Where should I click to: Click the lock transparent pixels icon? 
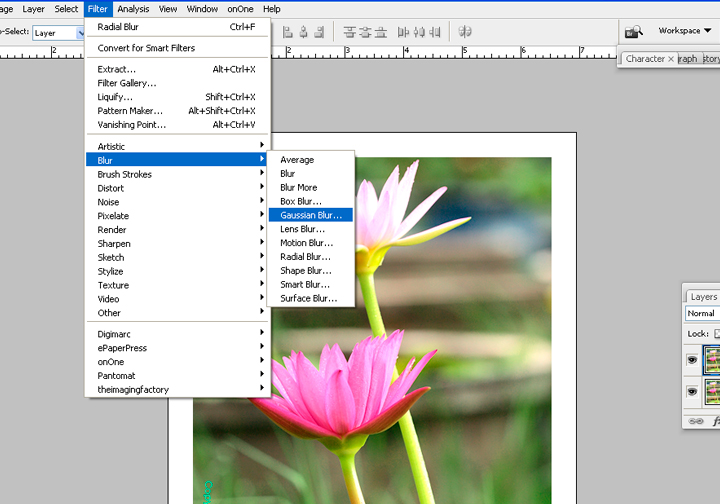pyautogui.click(x=716, y=333)
